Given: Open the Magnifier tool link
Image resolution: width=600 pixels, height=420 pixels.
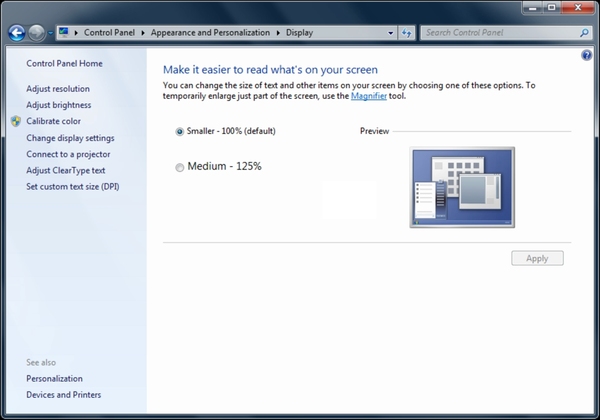Looking at the screenshot, I should coord(368,96).
